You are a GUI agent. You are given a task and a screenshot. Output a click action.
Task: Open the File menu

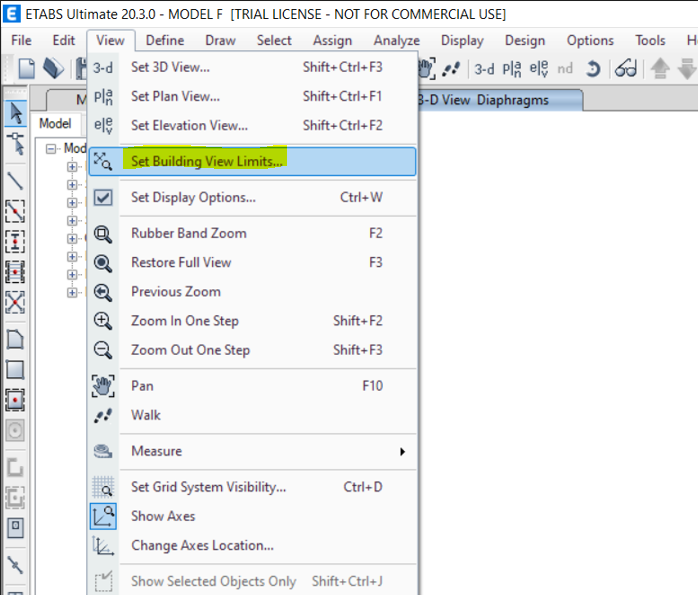point(21,40)
